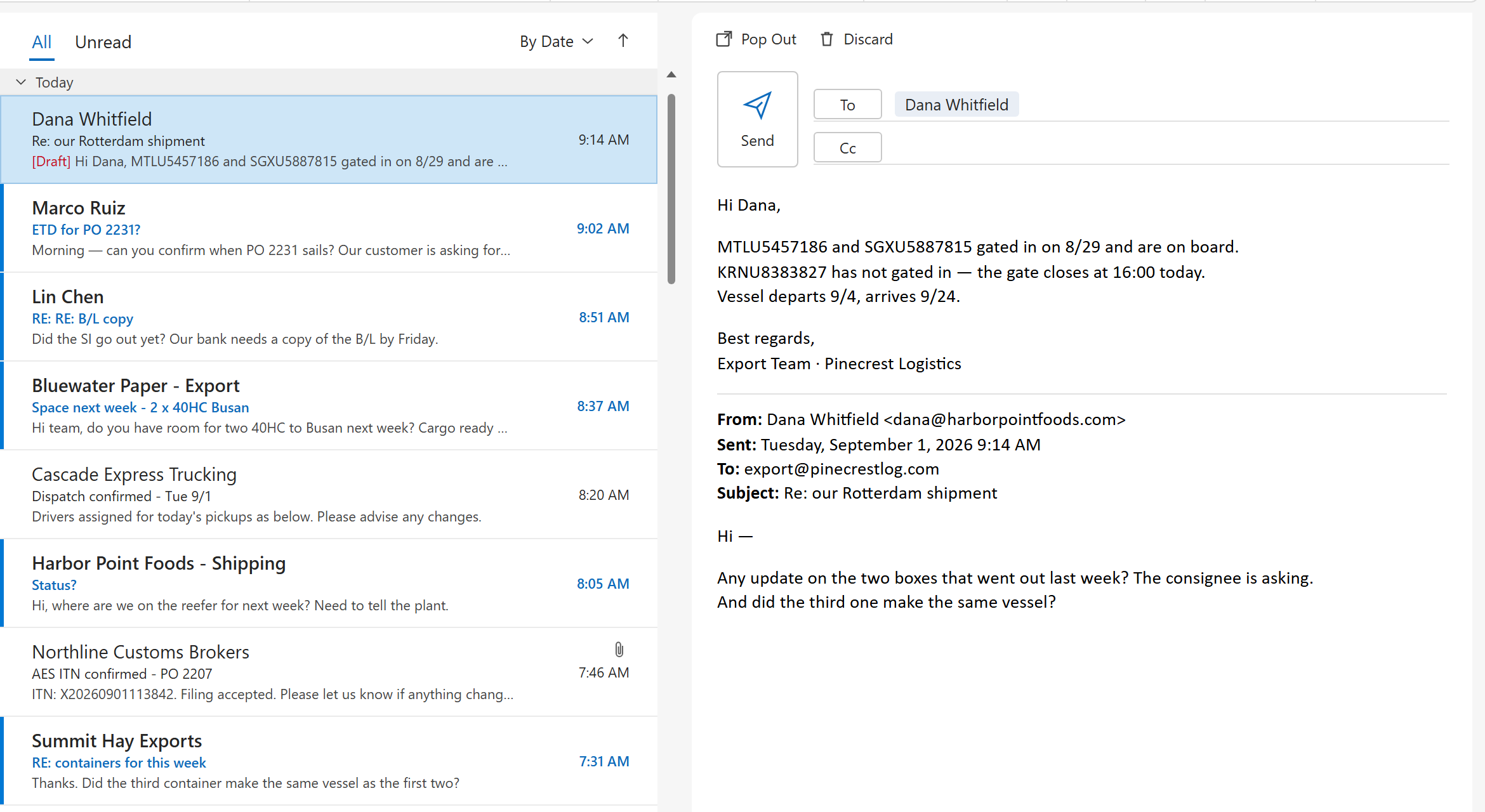The image size is (1485, 812).
Task: Open the Cascade Express Trucking dispatch email
Action: tap(329, 495)
